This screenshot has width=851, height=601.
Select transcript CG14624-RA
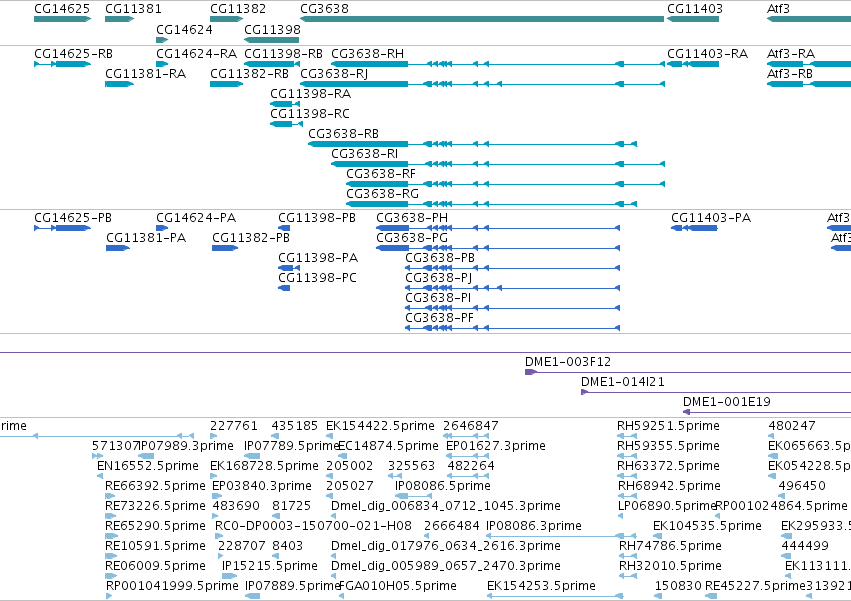click(x=196, y=54)
